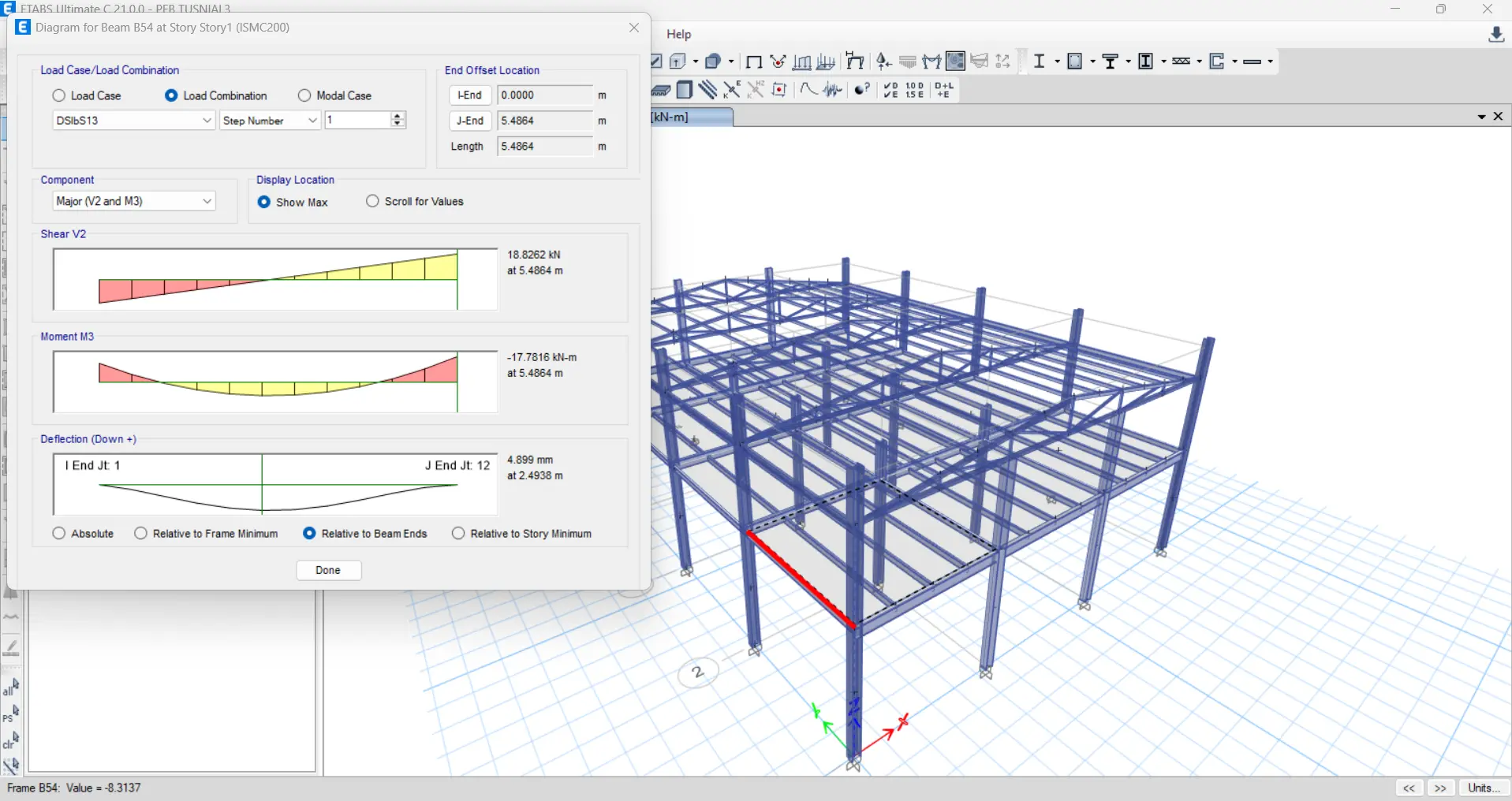Image resolution: width=1512 pixels, height=801 pixels.
Task: Click the 1.0D 1.5E load scaling icon
Action: (913, 90)
